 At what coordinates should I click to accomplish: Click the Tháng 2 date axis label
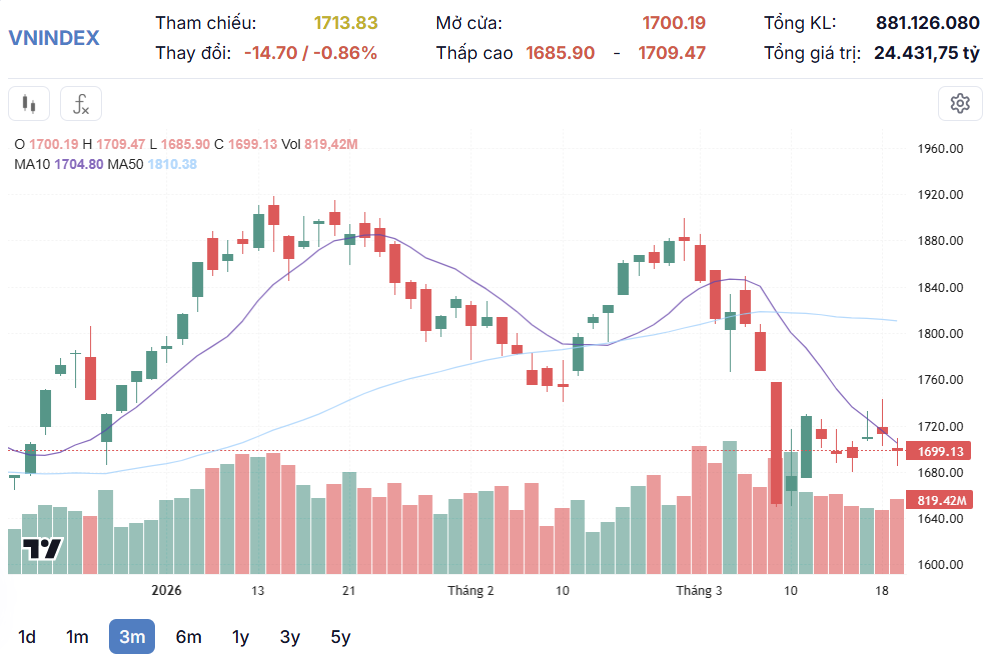(x=471, y=591)
